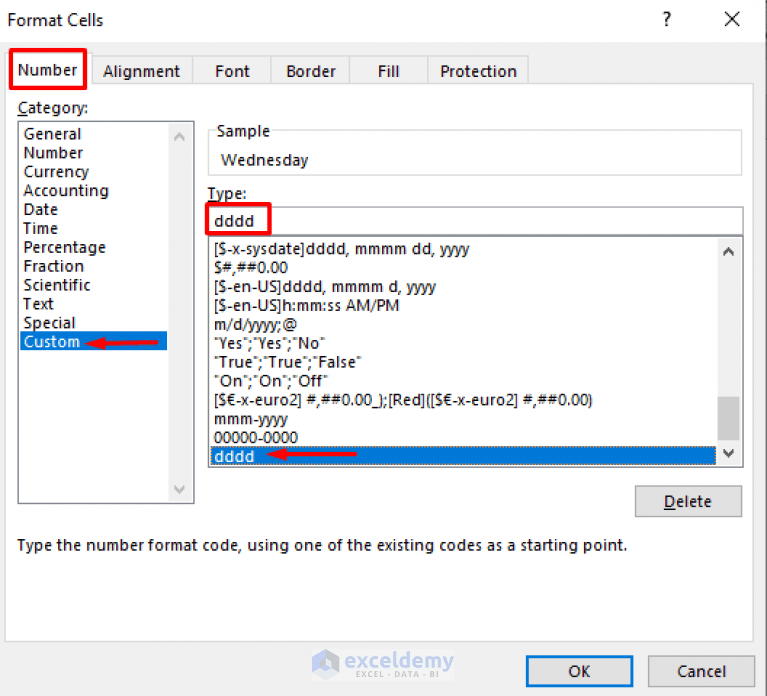Choose the "On";"On";"Off" format
The image size is (767, 696).
point(464,381)
